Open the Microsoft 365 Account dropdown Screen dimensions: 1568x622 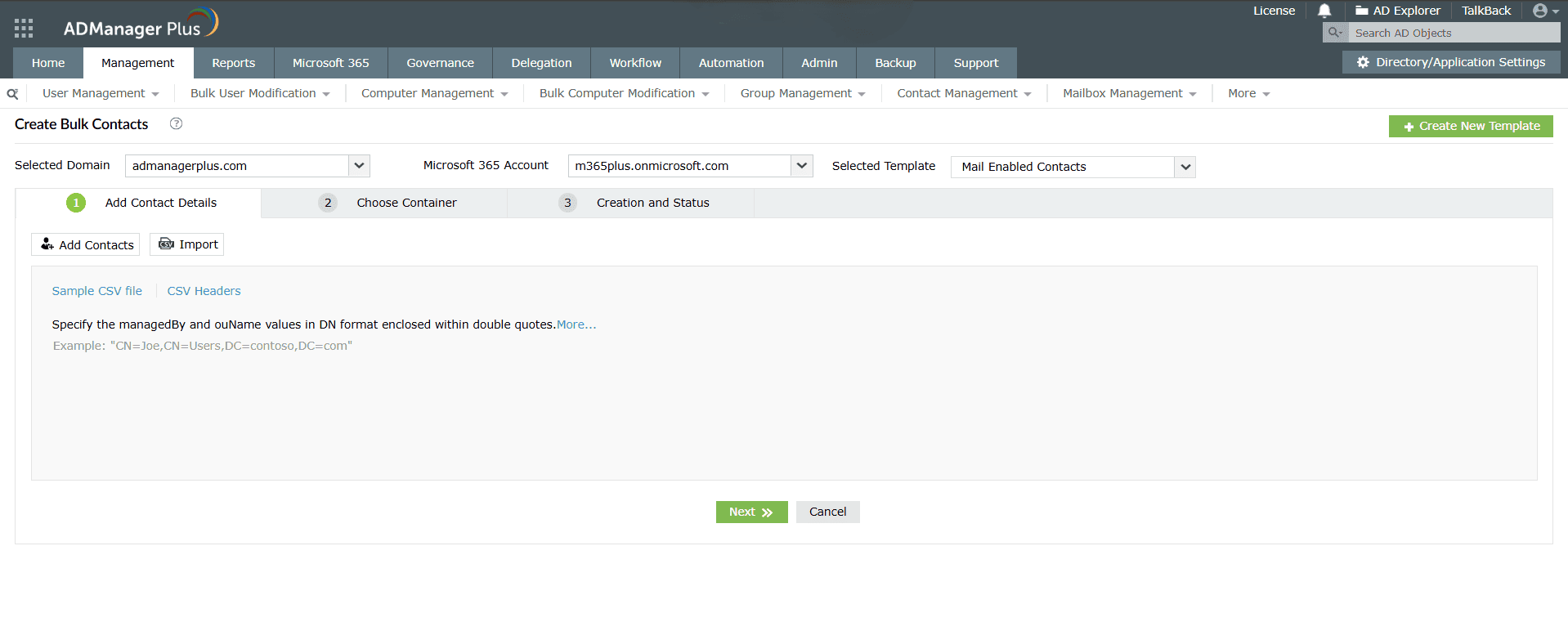click(x=690, y=166)
